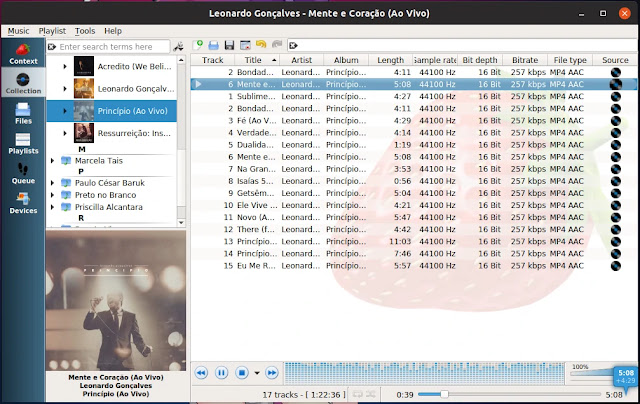The width and height of the screenshot is (640, 404).
Task: Open collection filter options wrench icon
Action: pyautogui.click(x=178, y=47)
